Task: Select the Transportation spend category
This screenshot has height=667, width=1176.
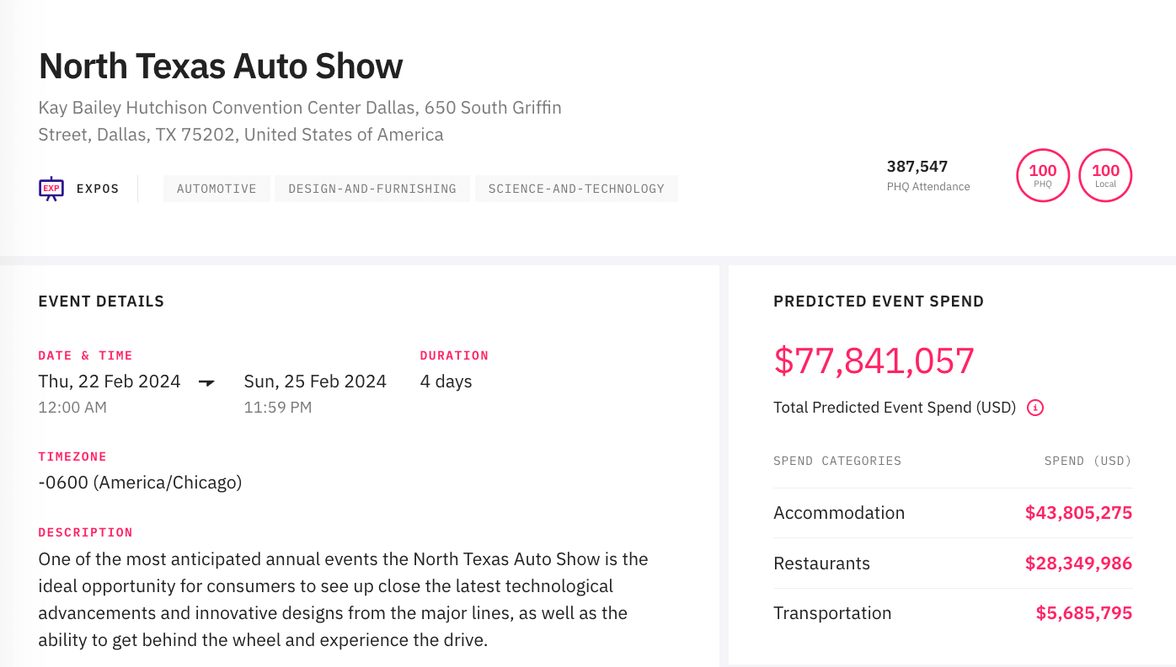Action: click(832, 612)
